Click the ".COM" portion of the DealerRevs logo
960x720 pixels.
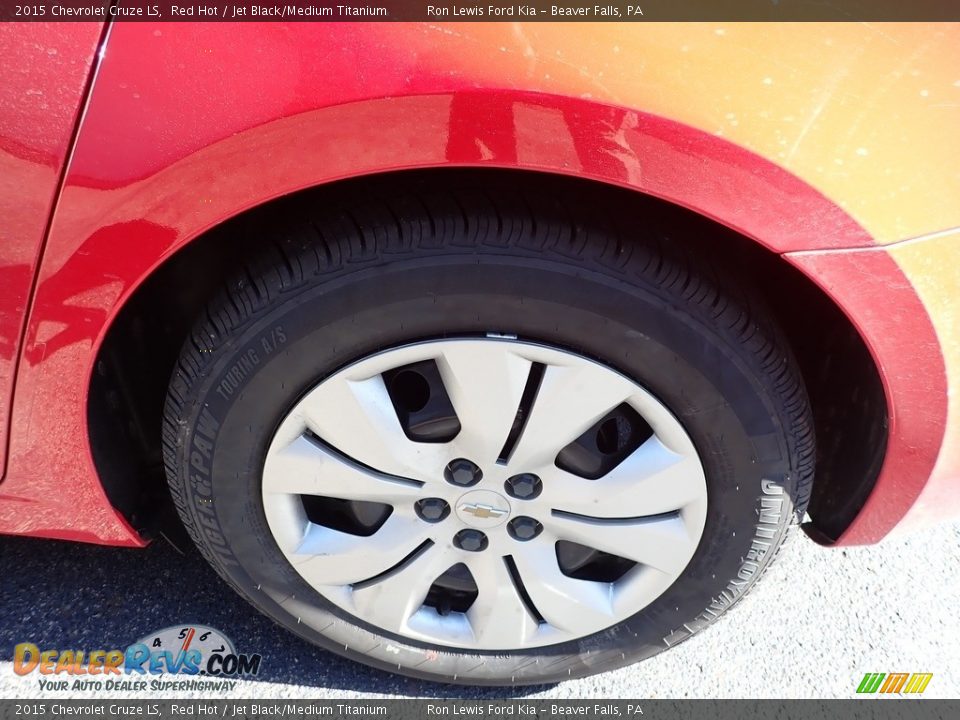click(x=236, y=663)
